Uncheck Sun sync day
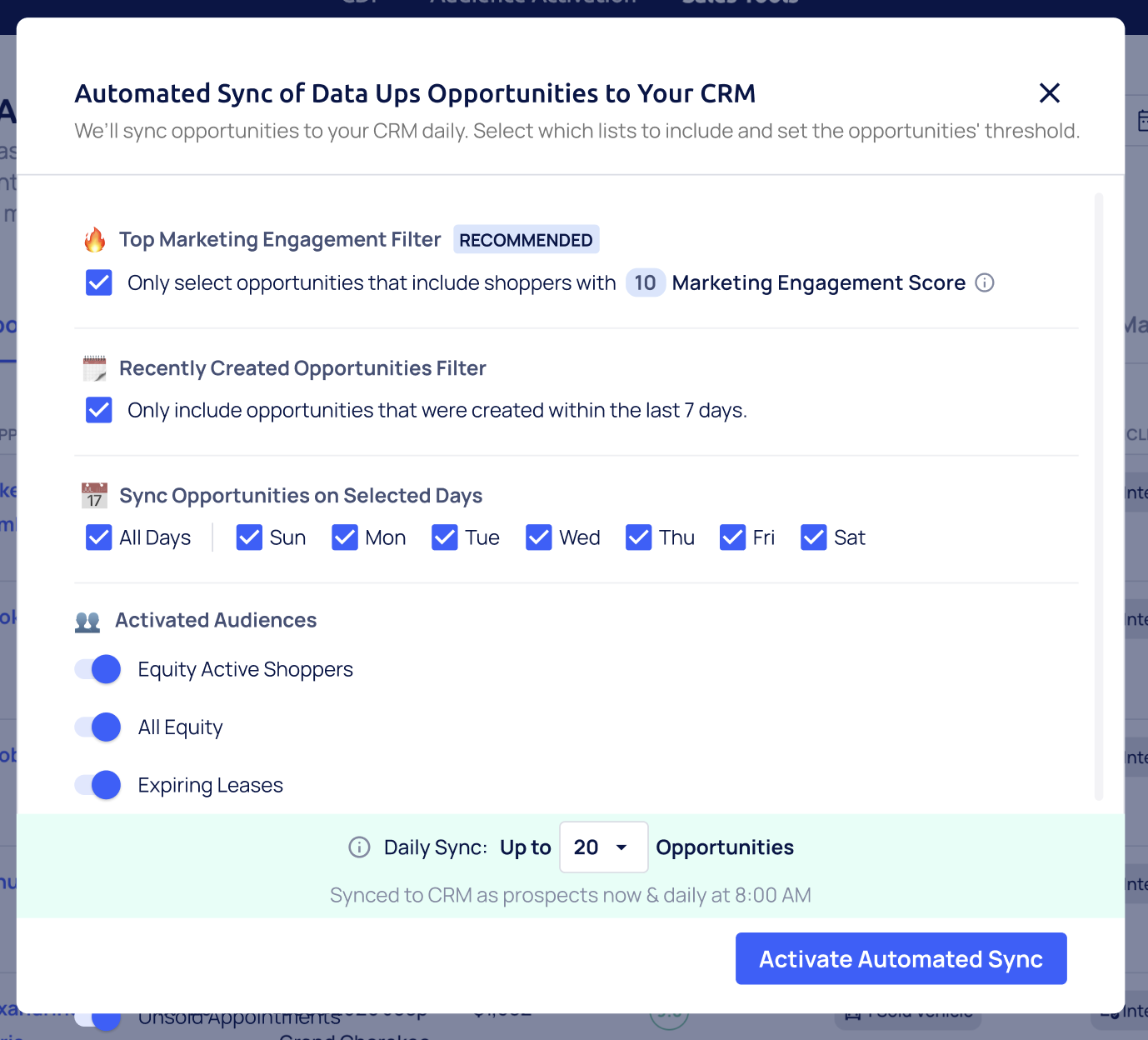 click(x=249, y=537)
